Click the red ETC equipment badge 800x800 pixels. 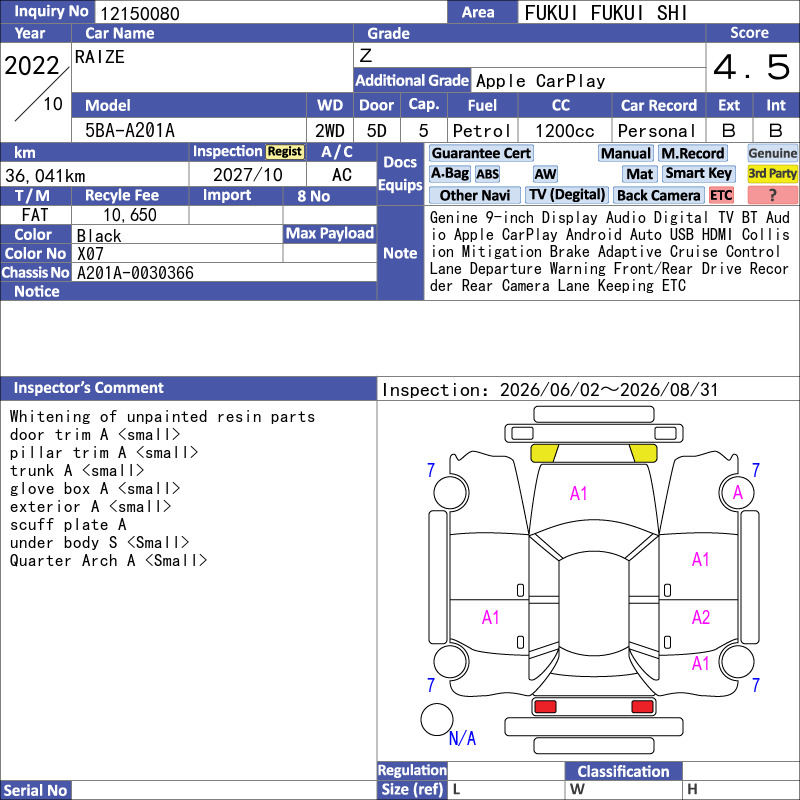pos(721,195)
